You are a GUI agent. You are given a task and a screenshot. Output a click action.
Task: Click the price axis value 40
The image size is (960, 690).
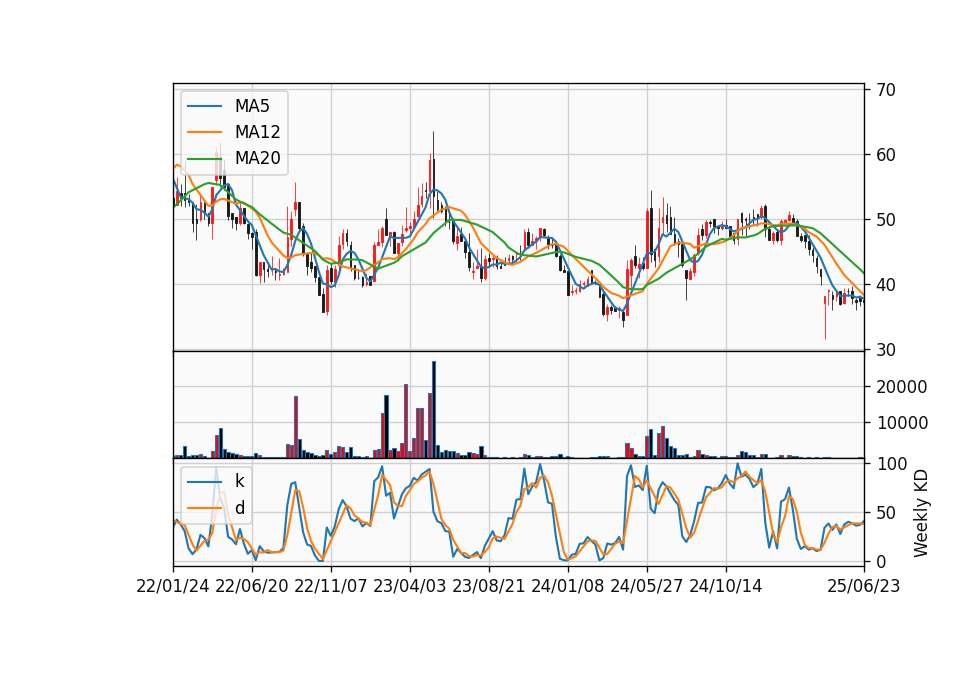885,285
